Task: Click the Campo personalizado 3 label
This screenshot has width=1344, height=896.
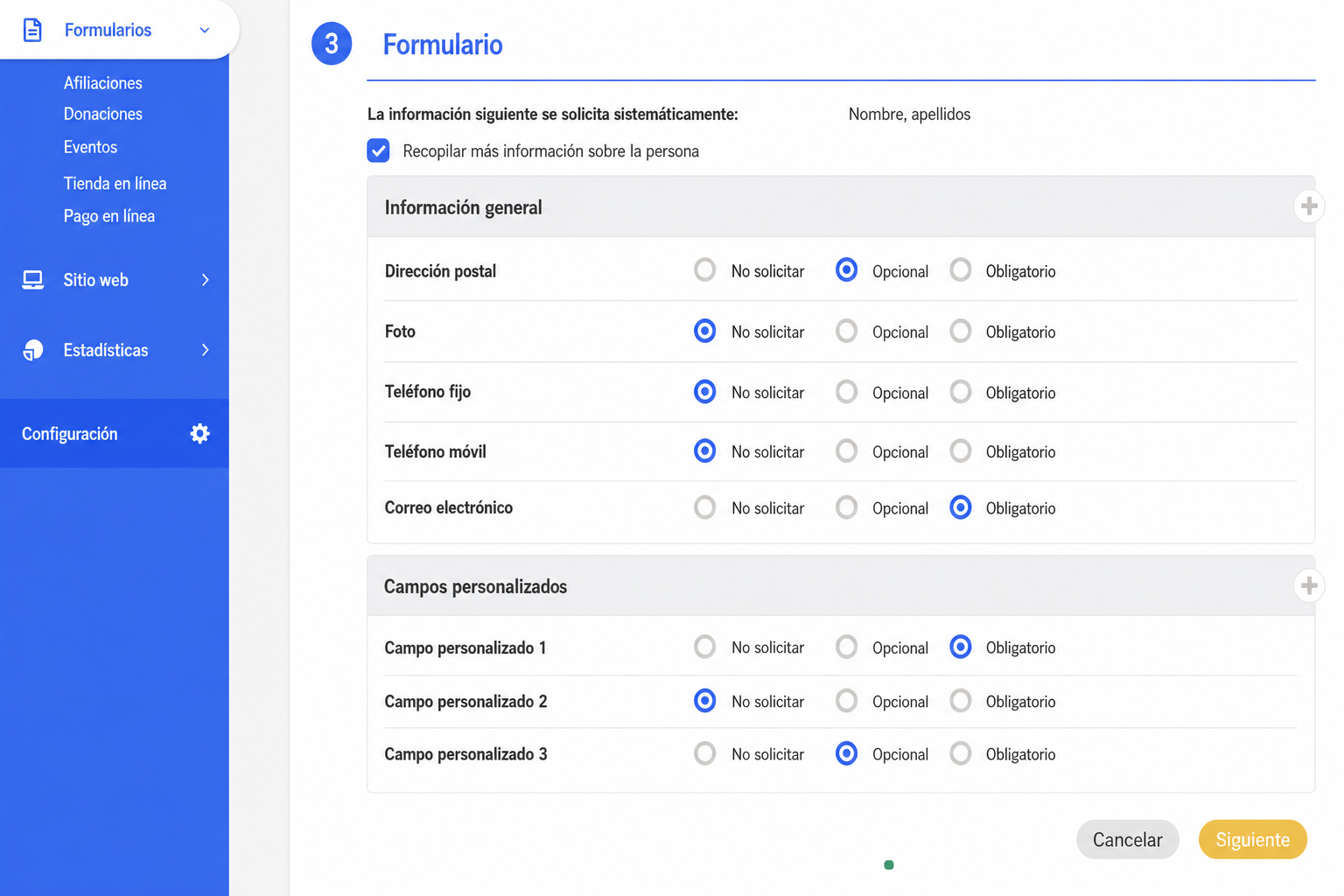Action: (x=465, y=754)
